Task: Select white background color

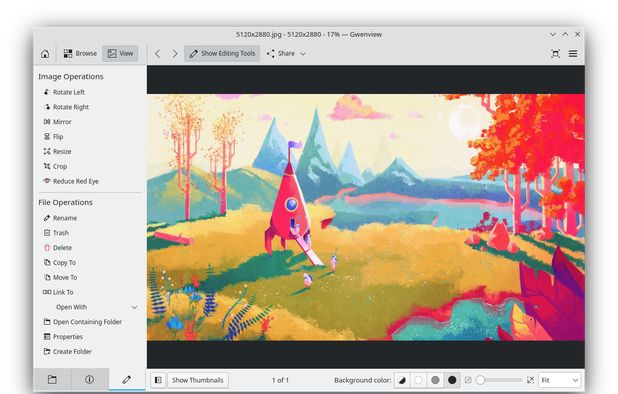Action: (x=419, y=380)
